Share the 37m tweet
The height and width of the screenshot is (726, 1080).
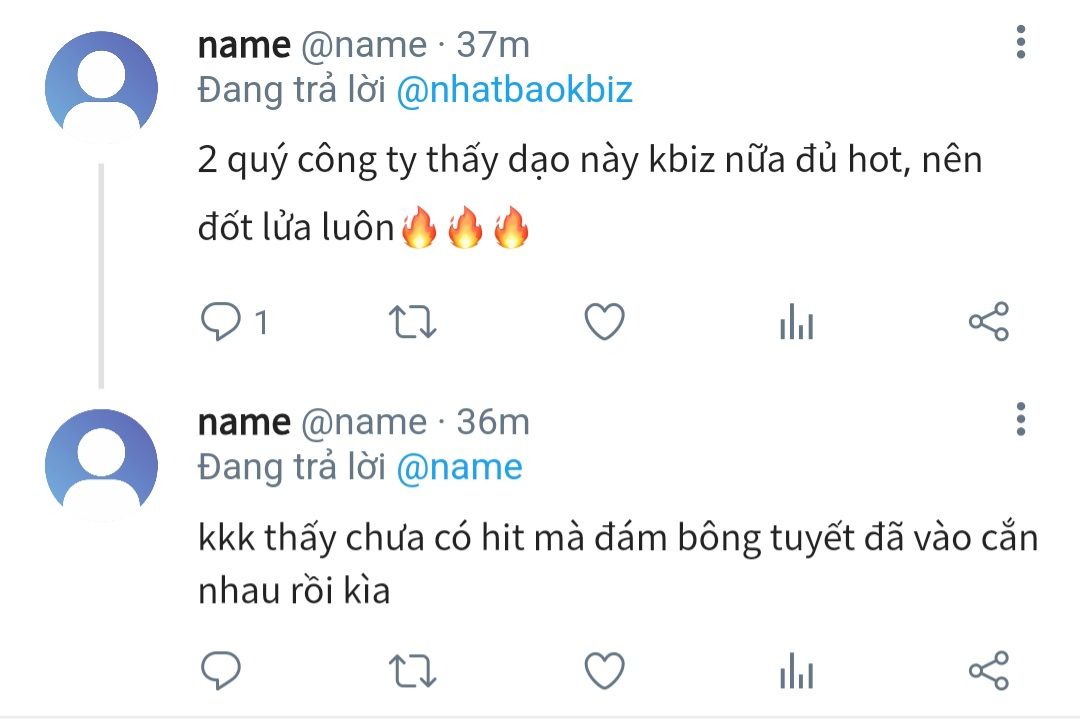(989, 322)
